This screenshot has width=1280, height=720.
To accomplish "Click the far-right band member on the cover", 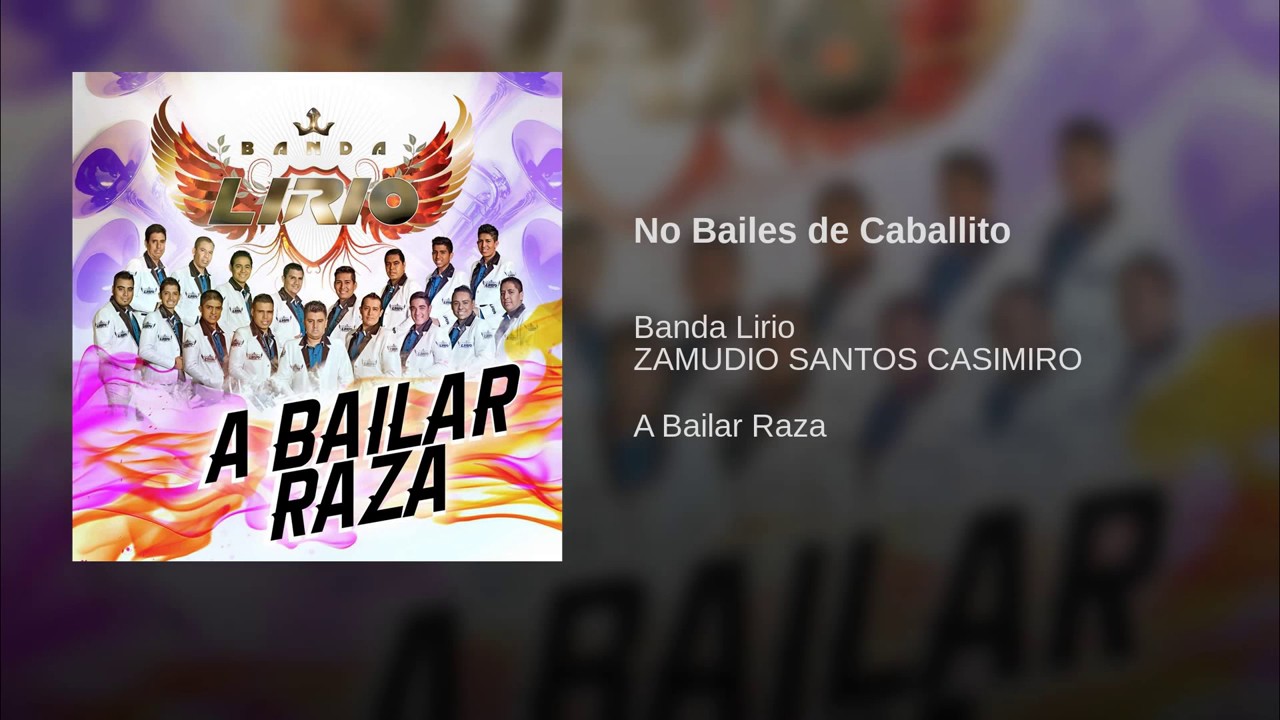I will (x=513, y=313).
